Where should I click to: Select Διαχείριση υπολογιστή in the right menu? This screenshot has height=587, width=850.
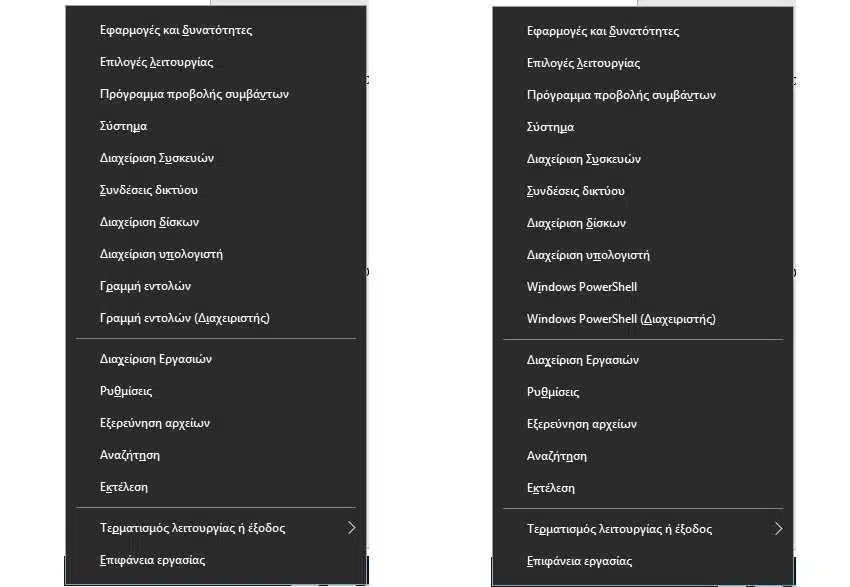pos(643,255)
